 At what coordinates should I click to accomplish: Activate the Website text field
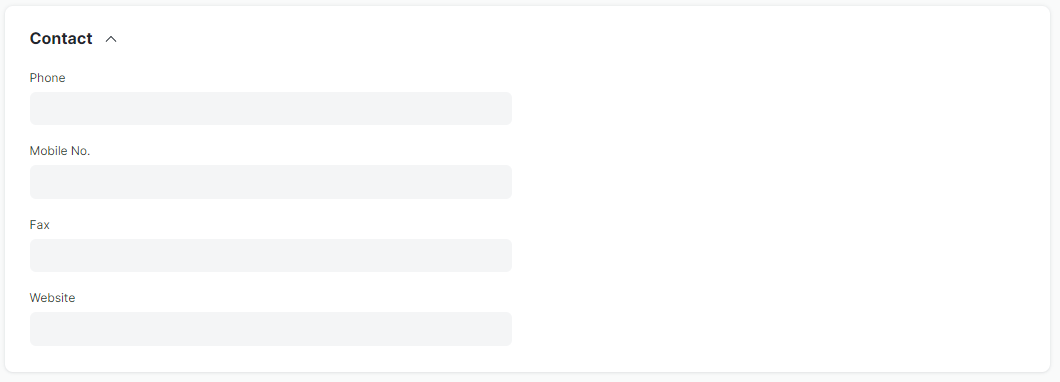tap(270, 329)
